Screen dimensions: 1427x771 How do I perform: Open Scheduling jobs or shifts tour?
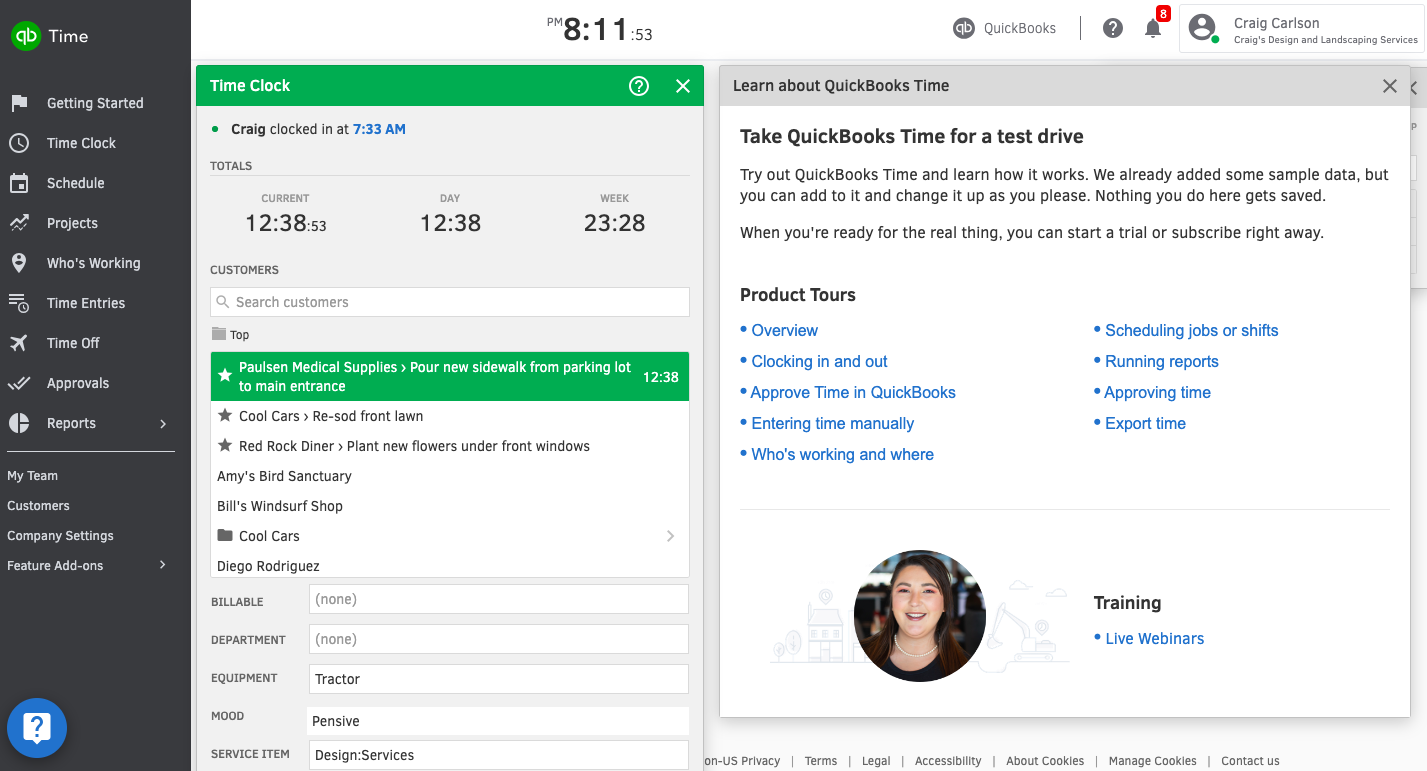(1192, 331)
